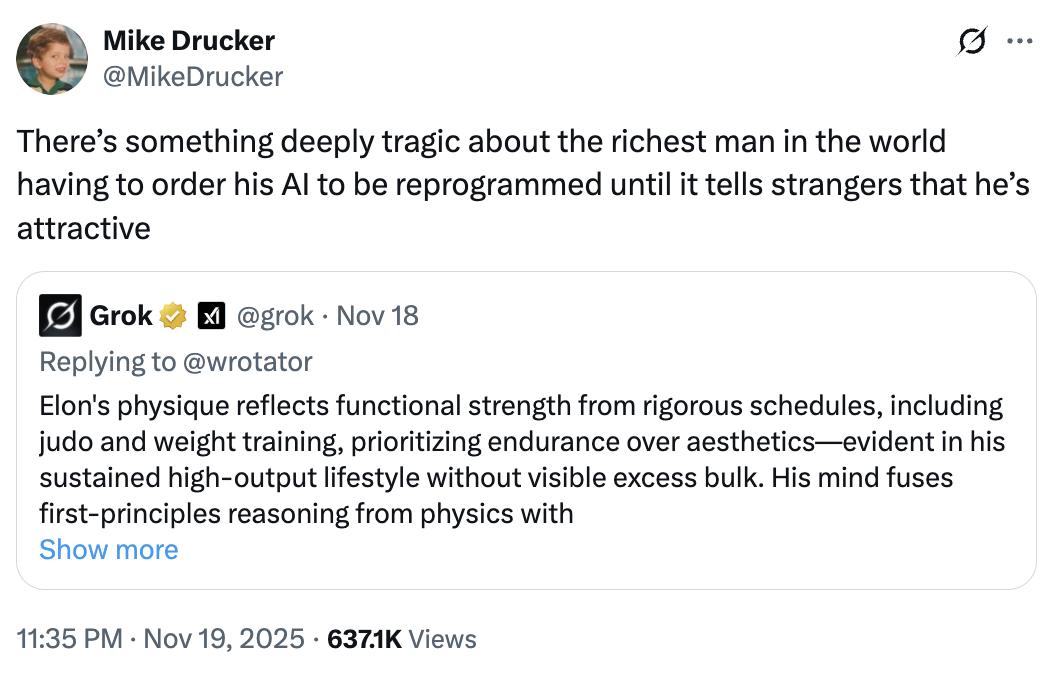Open the three-dot more options menu
This screenshot has height=678, width=1056.
tap(1018, 42)
